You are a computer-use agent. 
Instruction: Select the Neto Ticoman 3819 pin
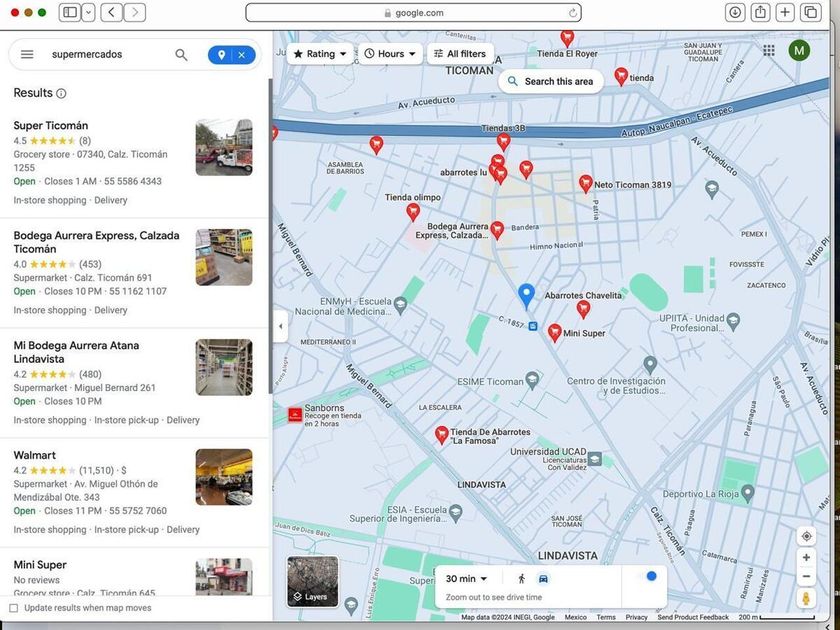coord(586,183)
